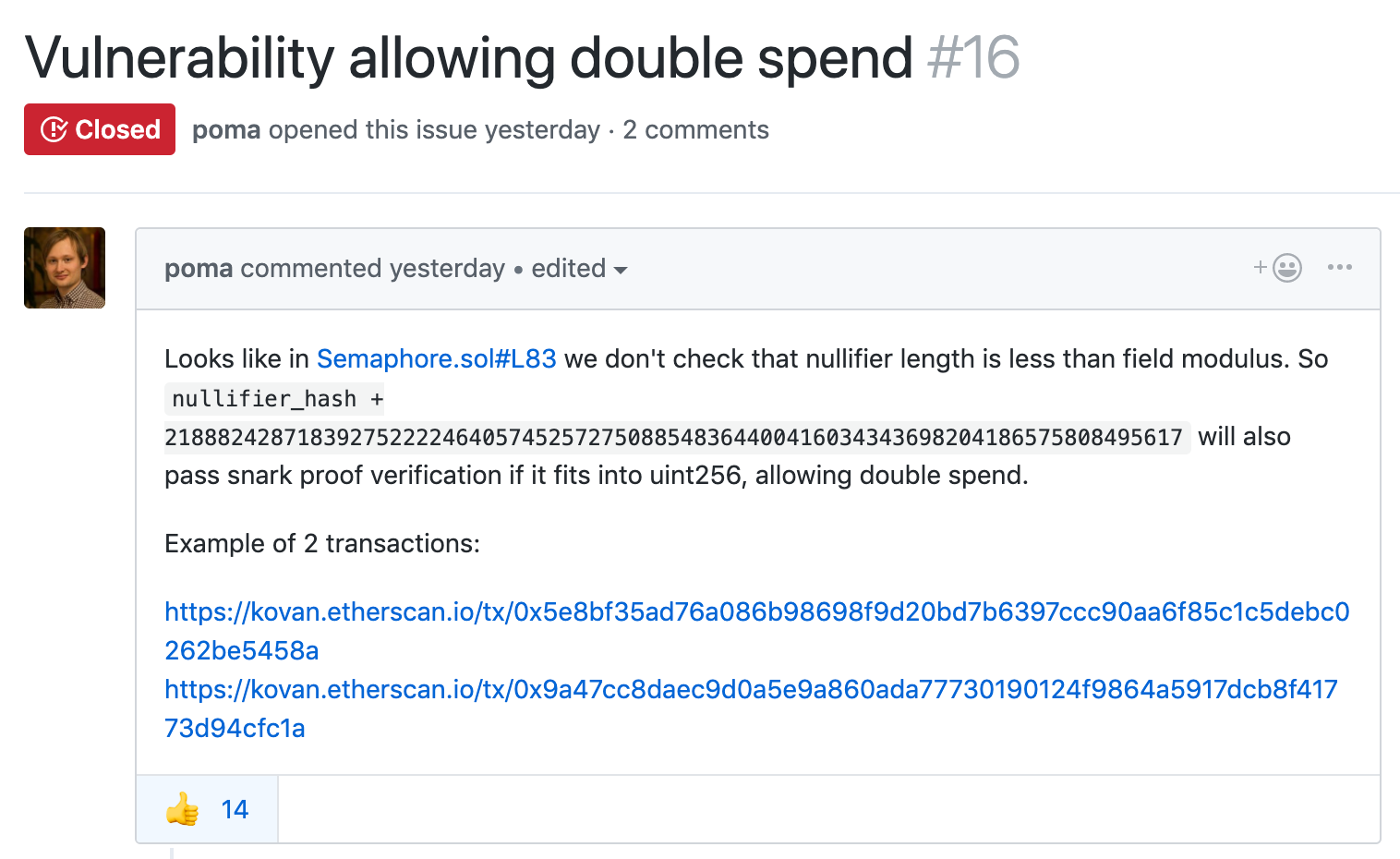Click the long field modulus number
Image resolution: width=1400 pixels, height=859 pixels.
coord(673,437)
